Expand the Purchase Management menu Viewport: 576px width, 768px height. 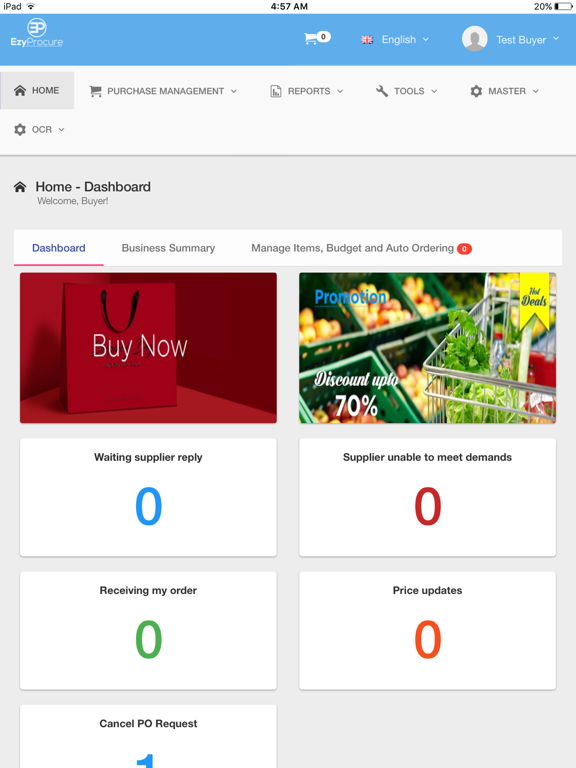(x=163, y=91)
